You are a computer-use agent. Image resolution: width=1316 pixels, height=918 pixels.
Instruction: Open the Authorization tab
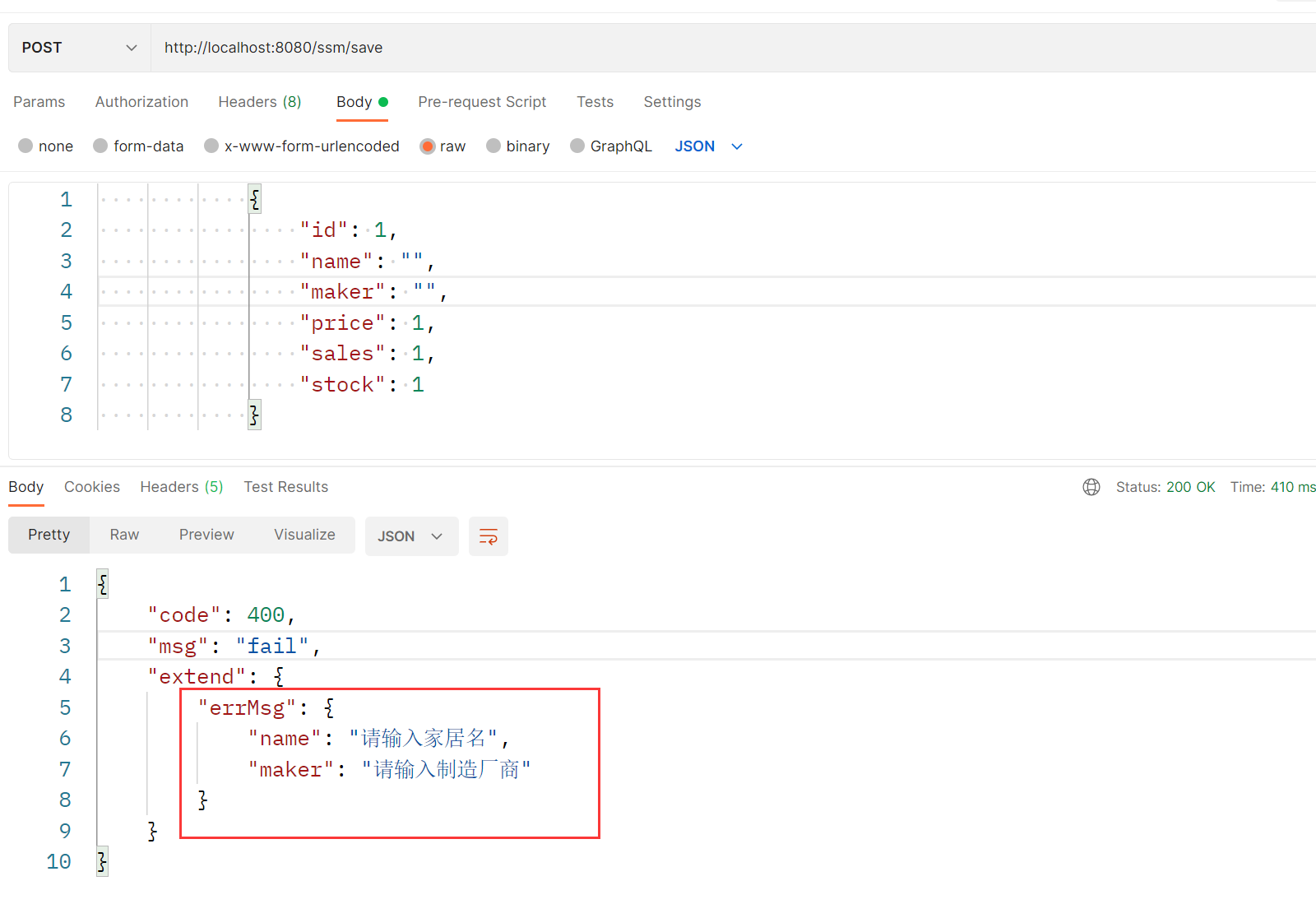[x=141, y=102]
